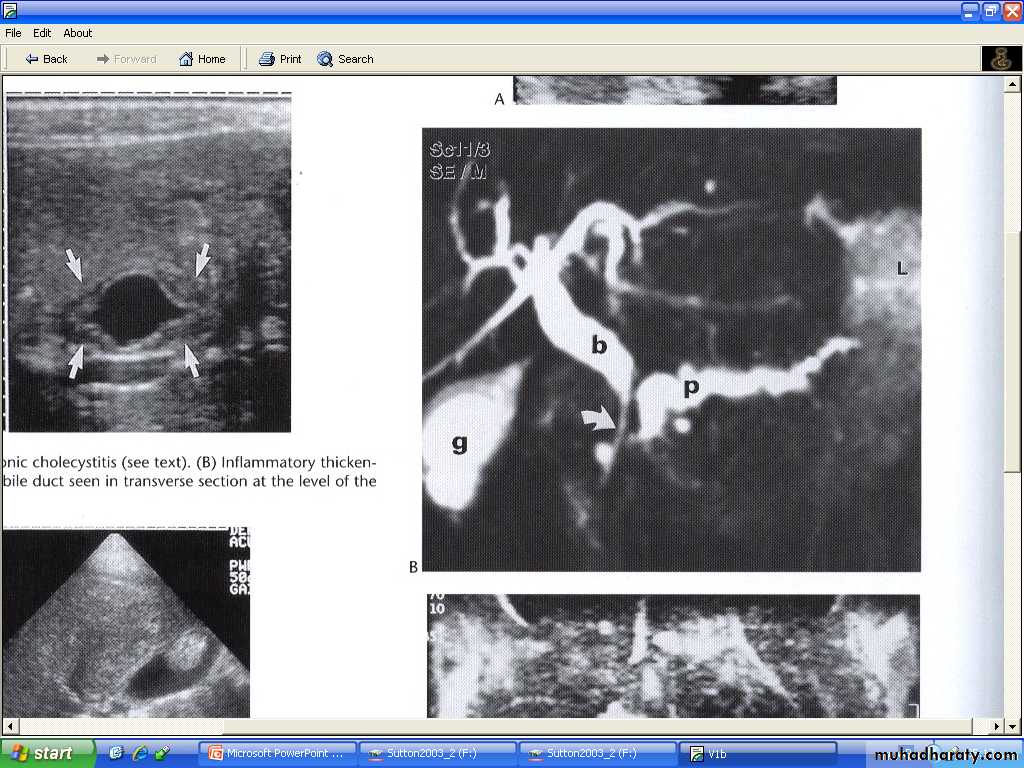Image resolution: width=1024 pixels, height=768 pixels.
Task: Click the gallbladder ultrasound image with four arrows
Action: (147, 262)
